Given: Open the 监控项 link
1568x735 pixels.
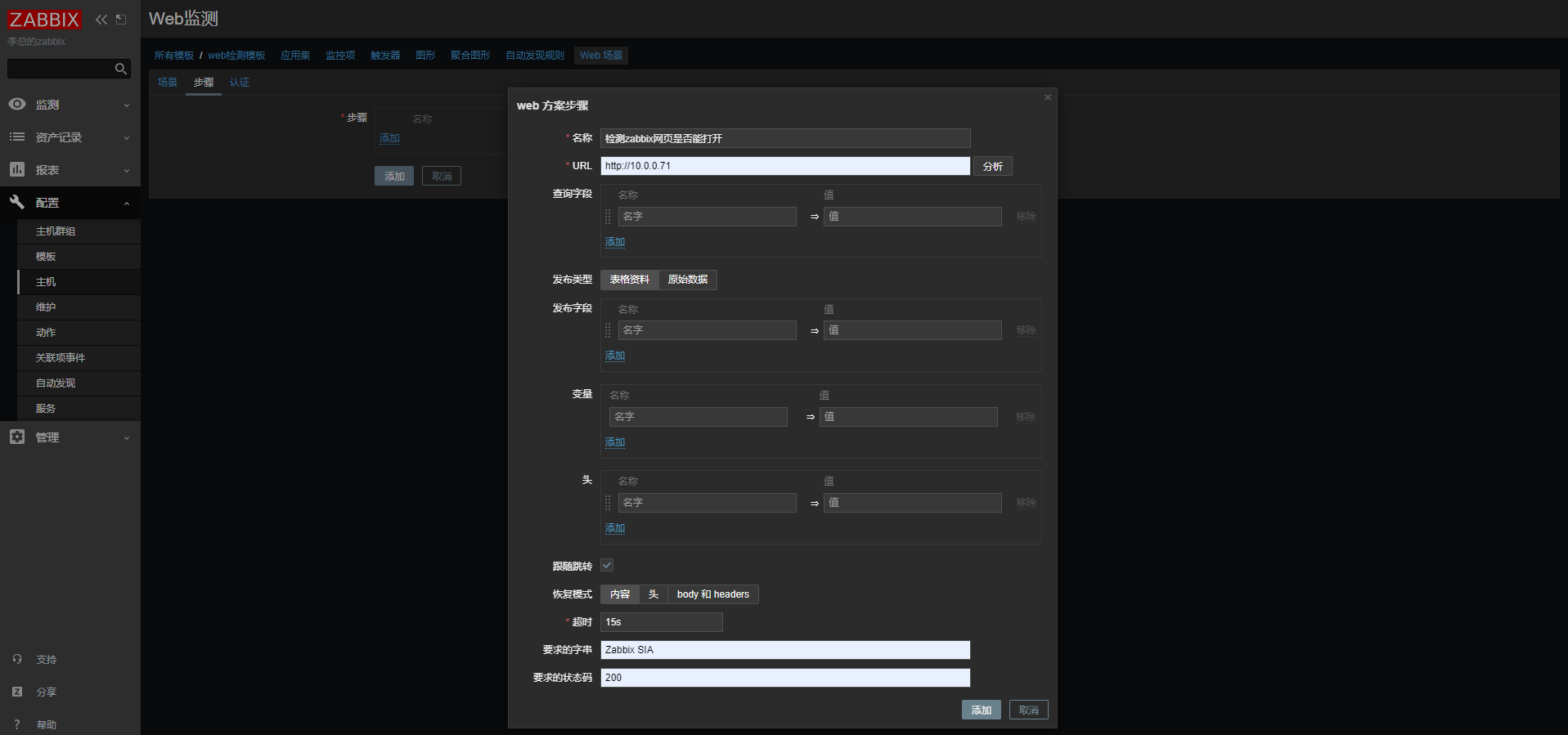Looking at the screenshot, I should tap(340, 56).
